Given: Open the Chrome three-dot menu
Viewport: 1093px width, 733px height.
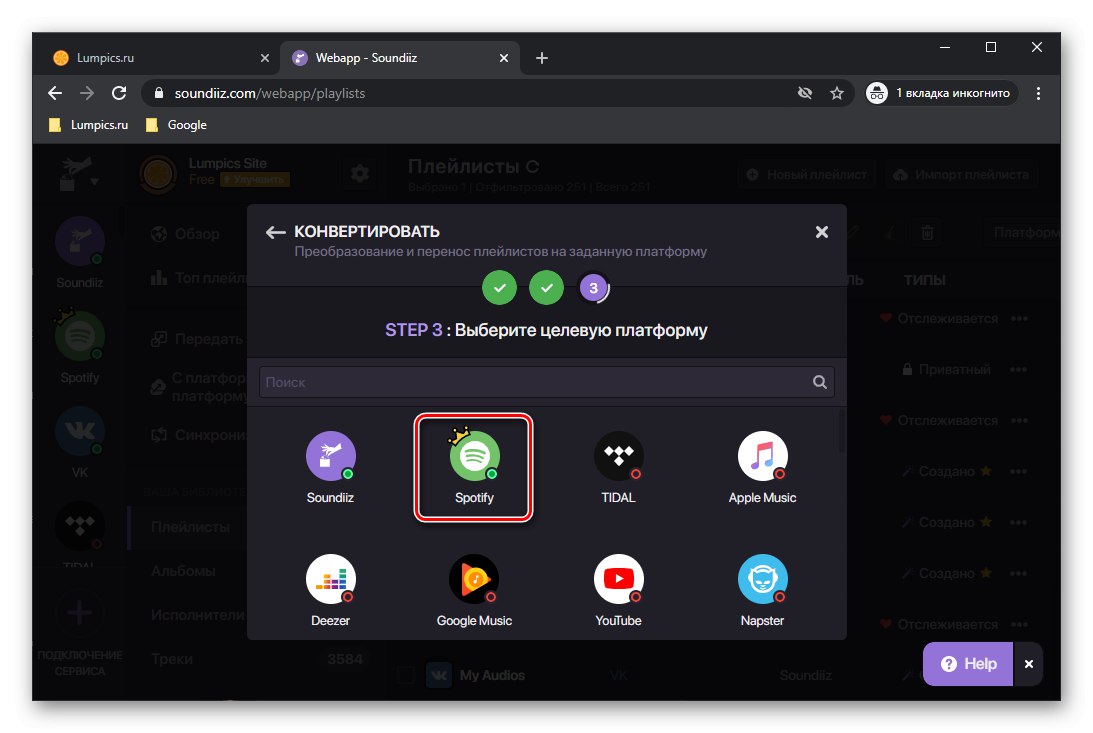Looking at the screenshot, I should coord(1039,93).
